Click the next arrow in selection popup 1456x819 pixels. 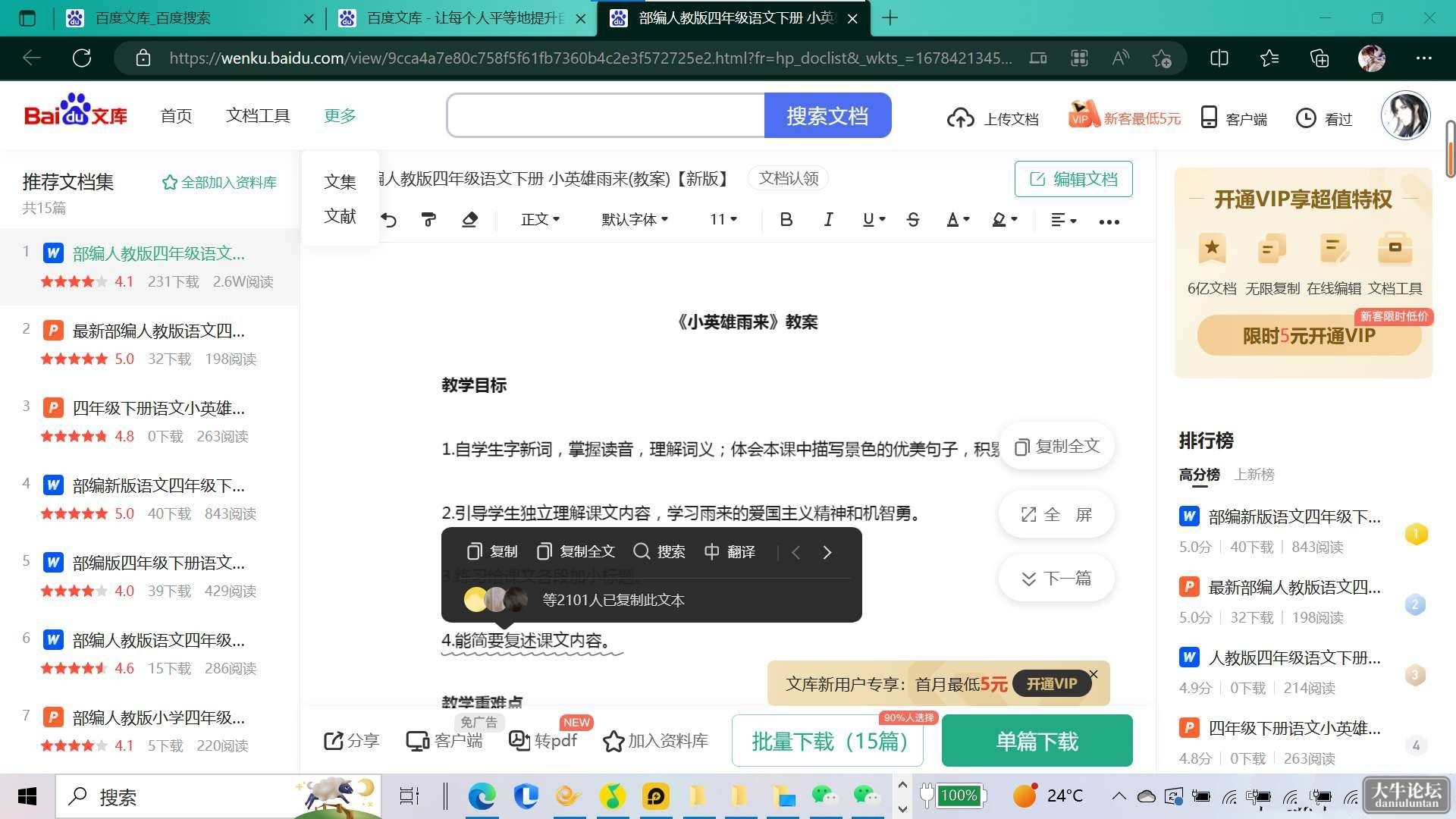click(827, 552)
